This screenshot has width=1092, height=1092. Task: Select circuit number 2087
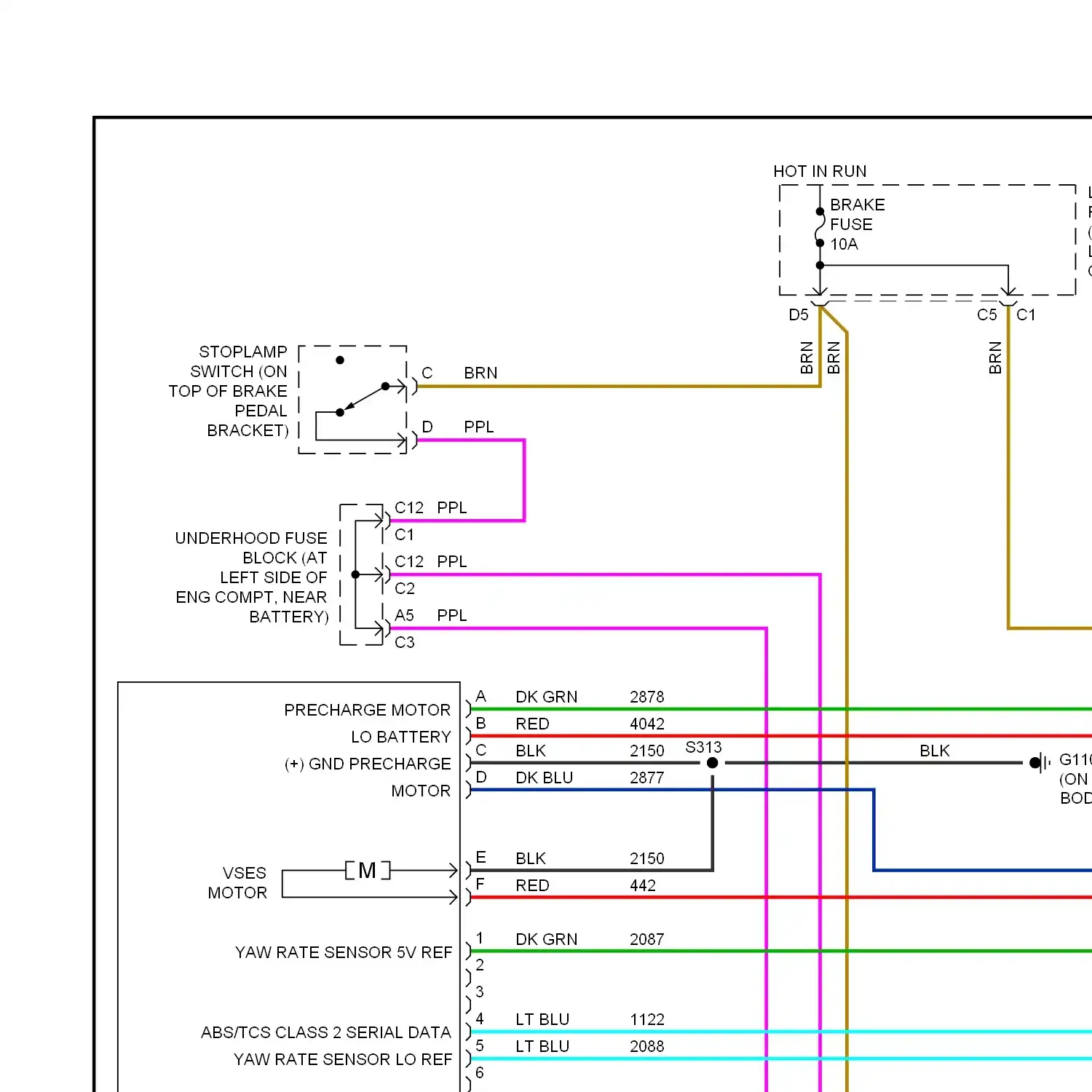point(646,939)
